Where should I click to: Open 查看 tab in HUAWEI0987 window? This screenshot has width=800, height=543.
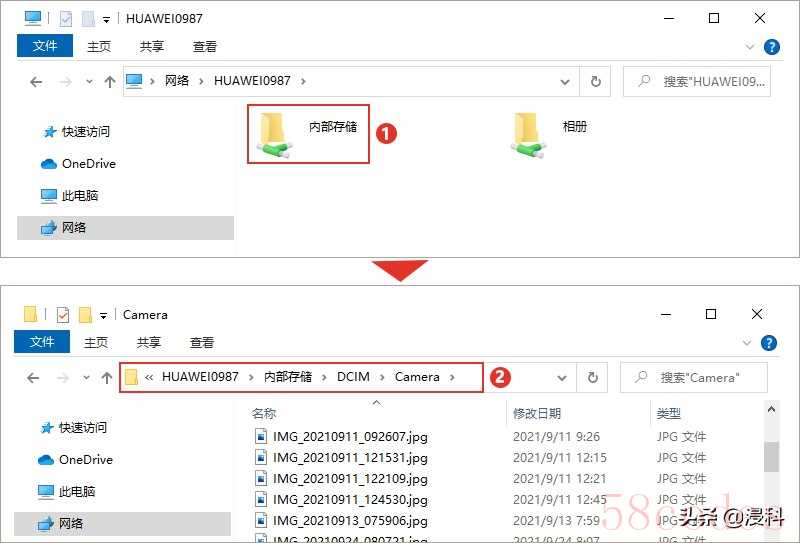(205, 46)
